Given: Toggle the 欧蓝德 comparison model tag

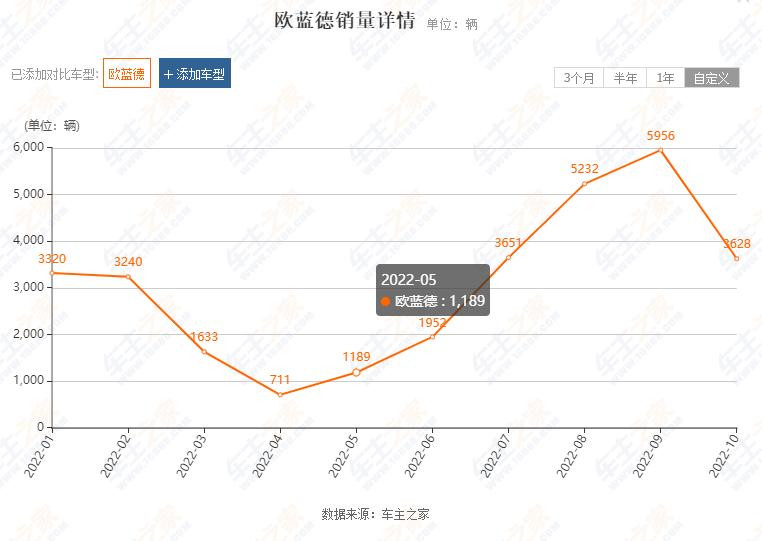Looking at the screenshot, I should click(126, 74).
